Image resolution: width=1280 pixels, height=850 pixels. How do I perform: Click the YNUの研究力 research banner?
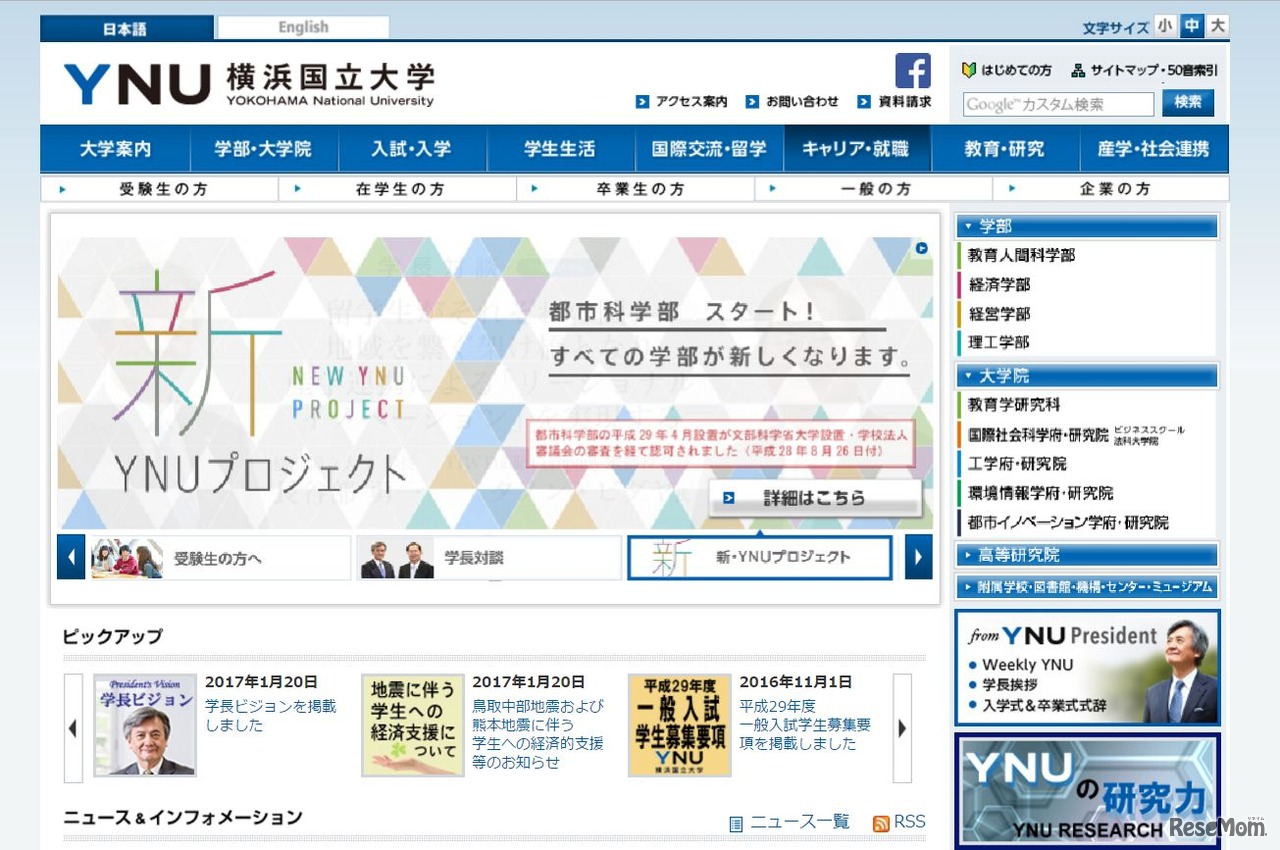click(1087, 790)
